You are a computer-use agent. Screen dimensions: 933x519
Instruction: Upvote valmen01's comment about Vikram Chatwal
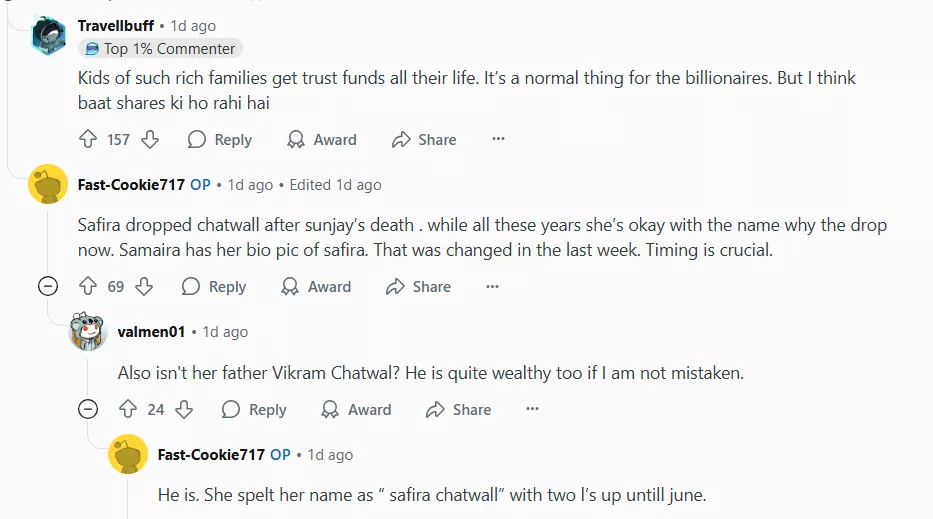(x=127, y=410)
